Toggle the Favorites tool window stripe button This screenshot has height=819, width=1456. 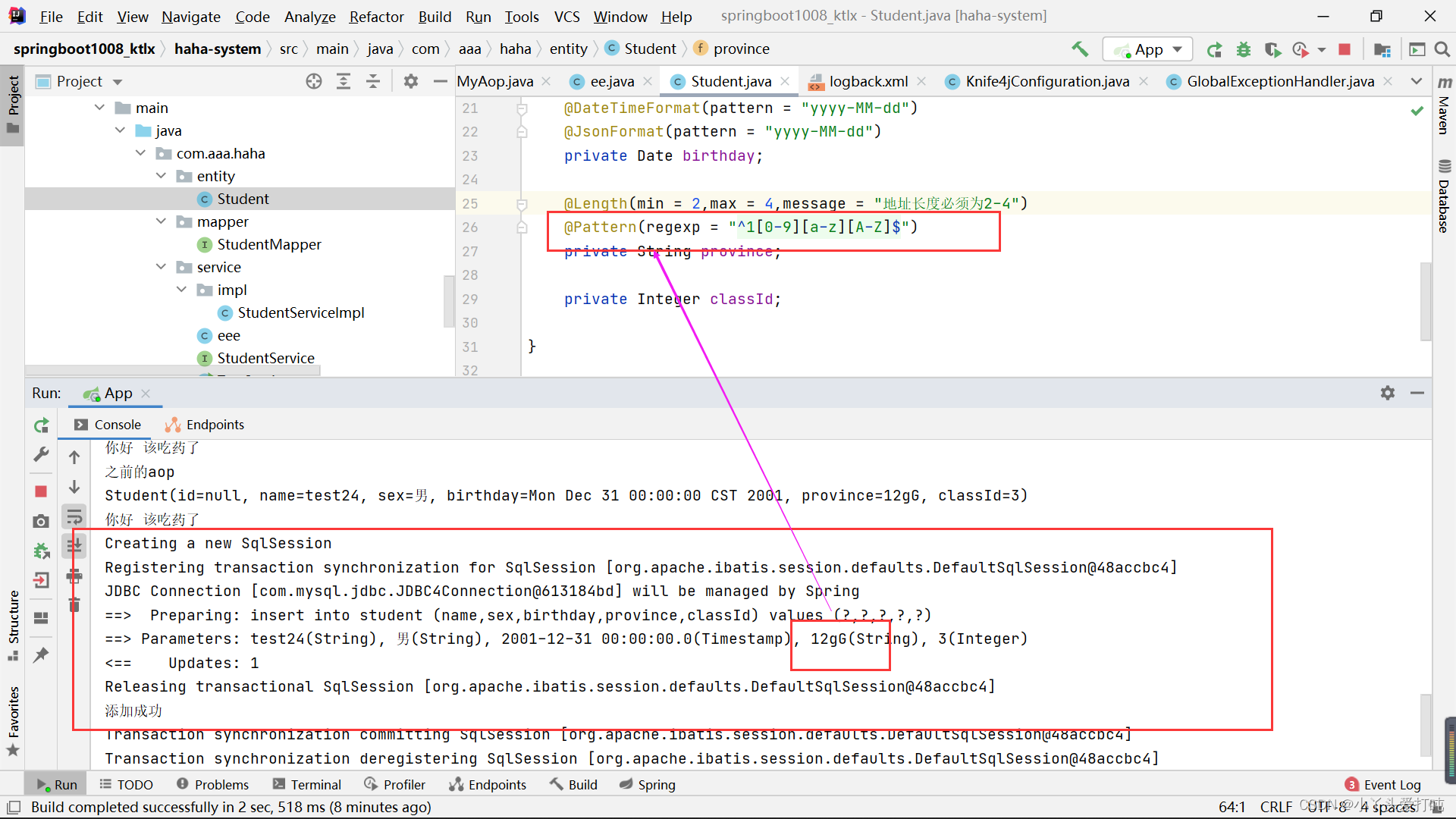[13, 721]
